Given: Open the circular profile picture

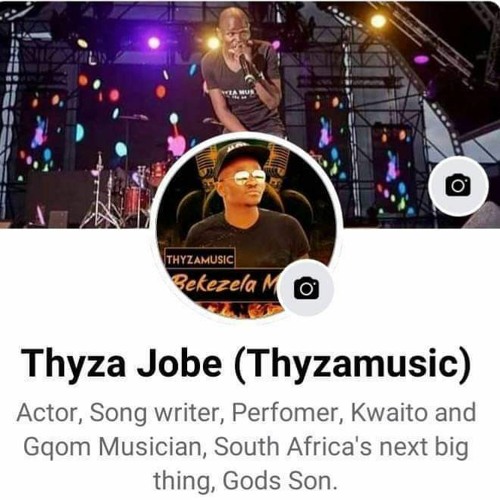Looking at the screenshot, I should pyautogui.click(x=246, y=227).
